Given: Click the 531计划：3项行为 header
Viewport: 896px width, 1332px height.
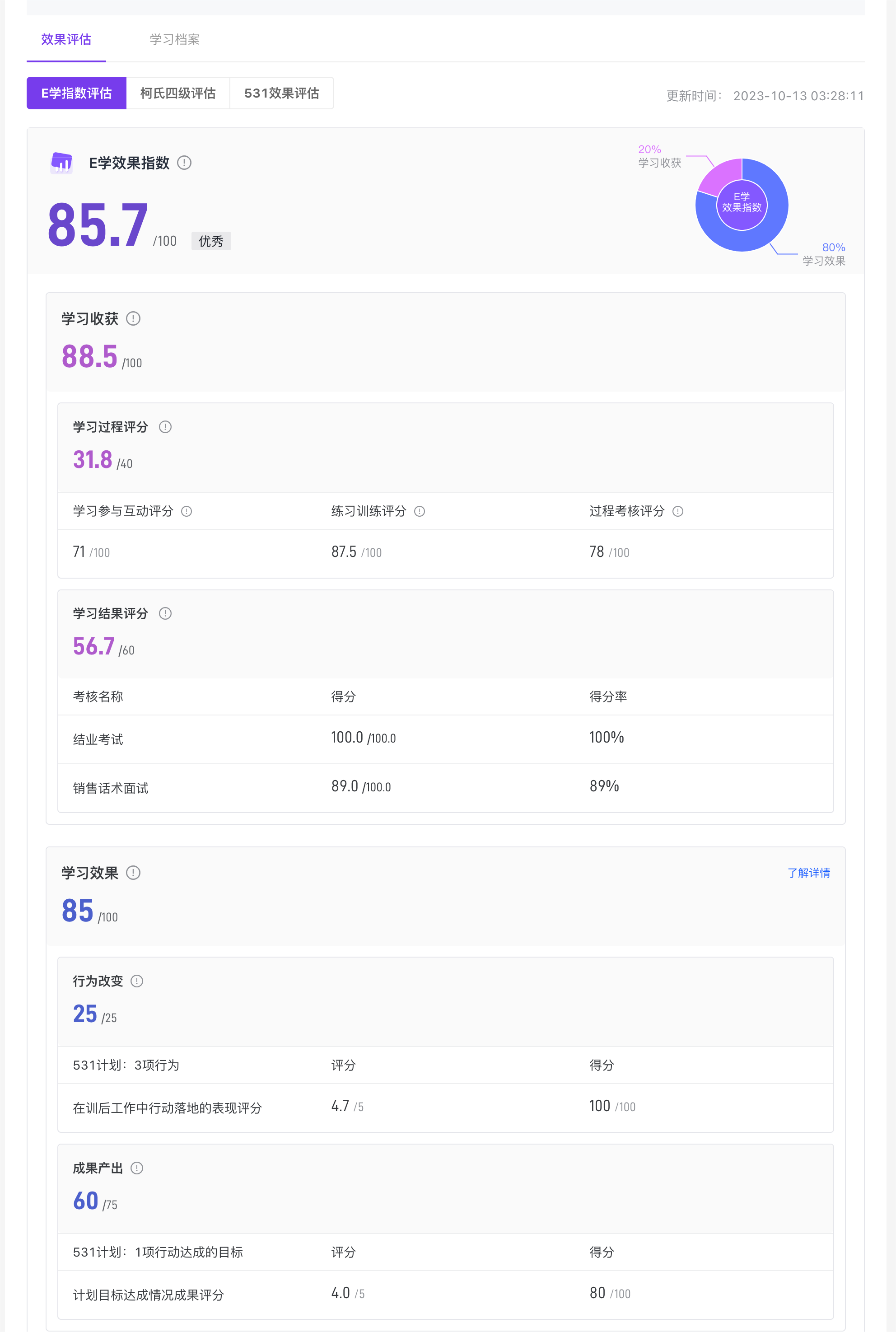Looking at the screenshot, I should 126,1065.
